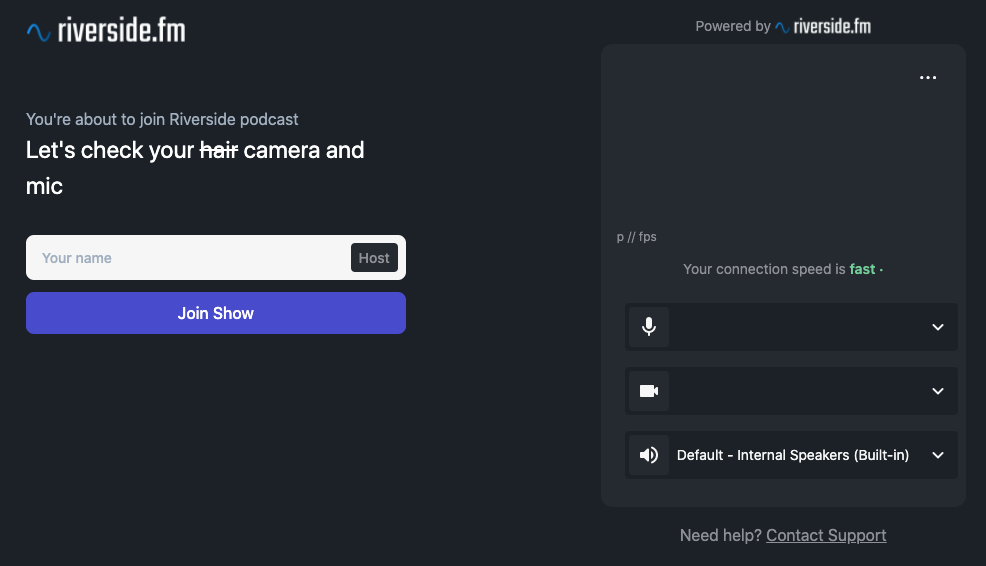Click the riverside.fm logo in top-left corner
The width and height of the screenshot is (986, 566).
point(106,31)
